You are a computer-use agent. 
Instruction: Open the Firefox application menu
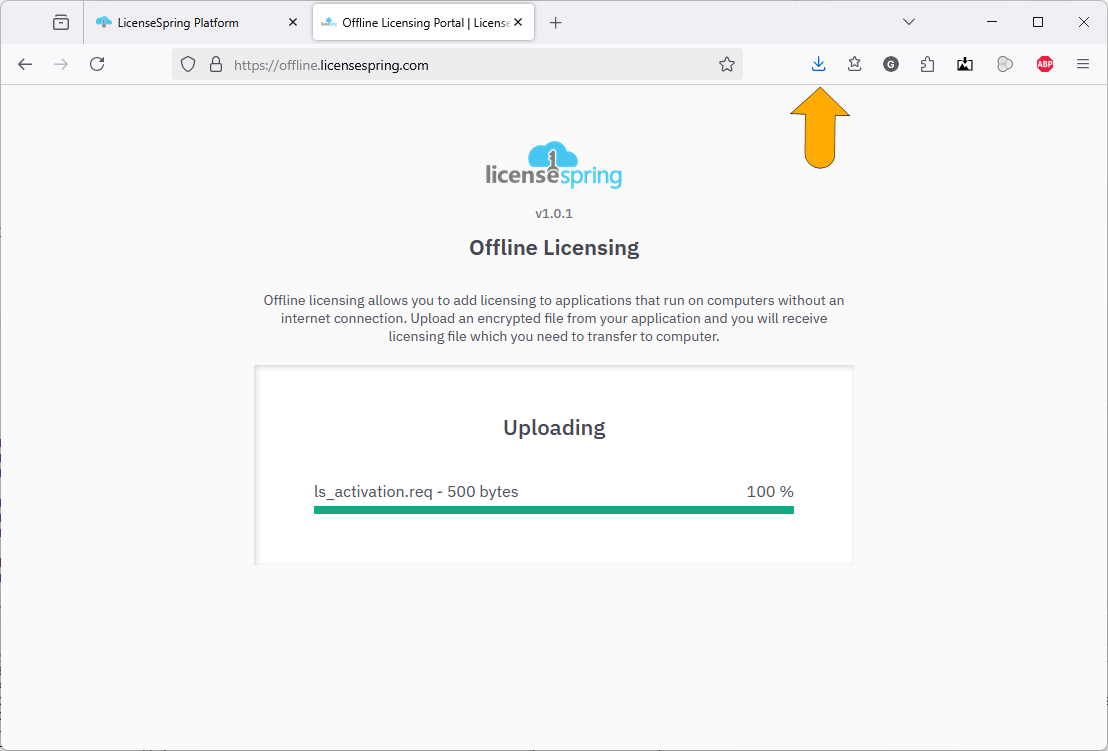pos(1083,65)
